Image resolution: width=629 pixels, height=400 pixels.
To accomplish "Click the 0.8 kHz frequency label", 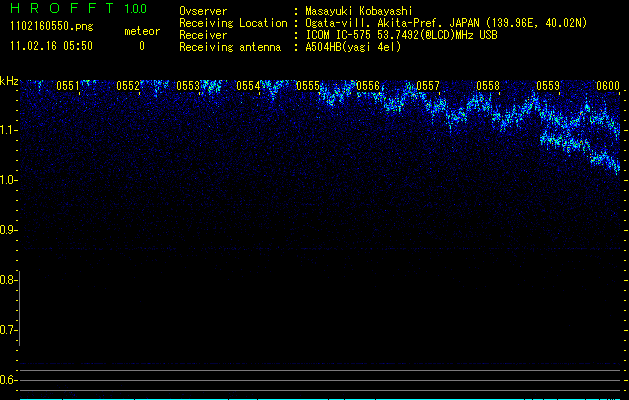I will click(7, 280).
